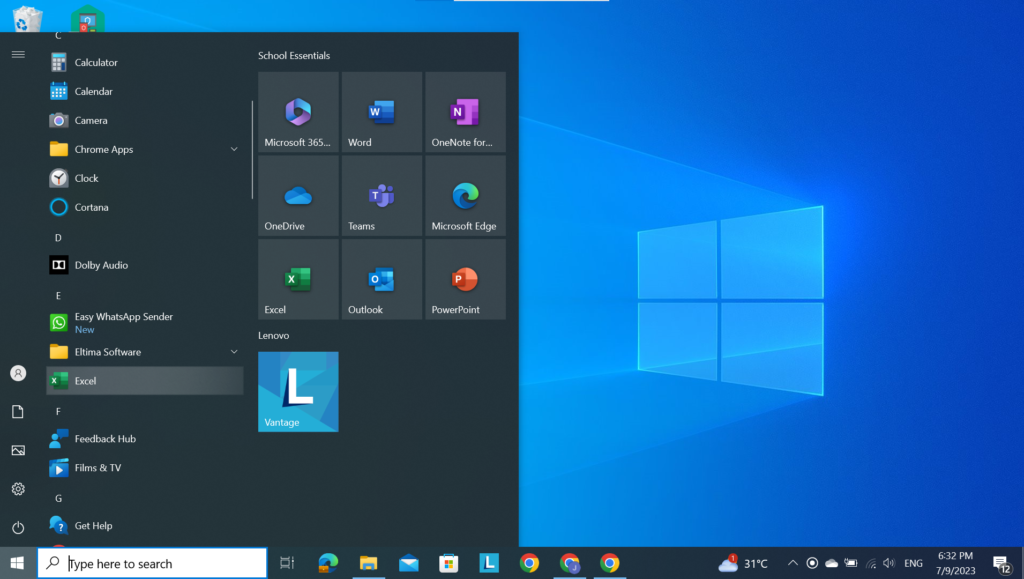Open Feedback Hub from the app list
Screen dimensions: 1024x579
[x=144, y=439]
